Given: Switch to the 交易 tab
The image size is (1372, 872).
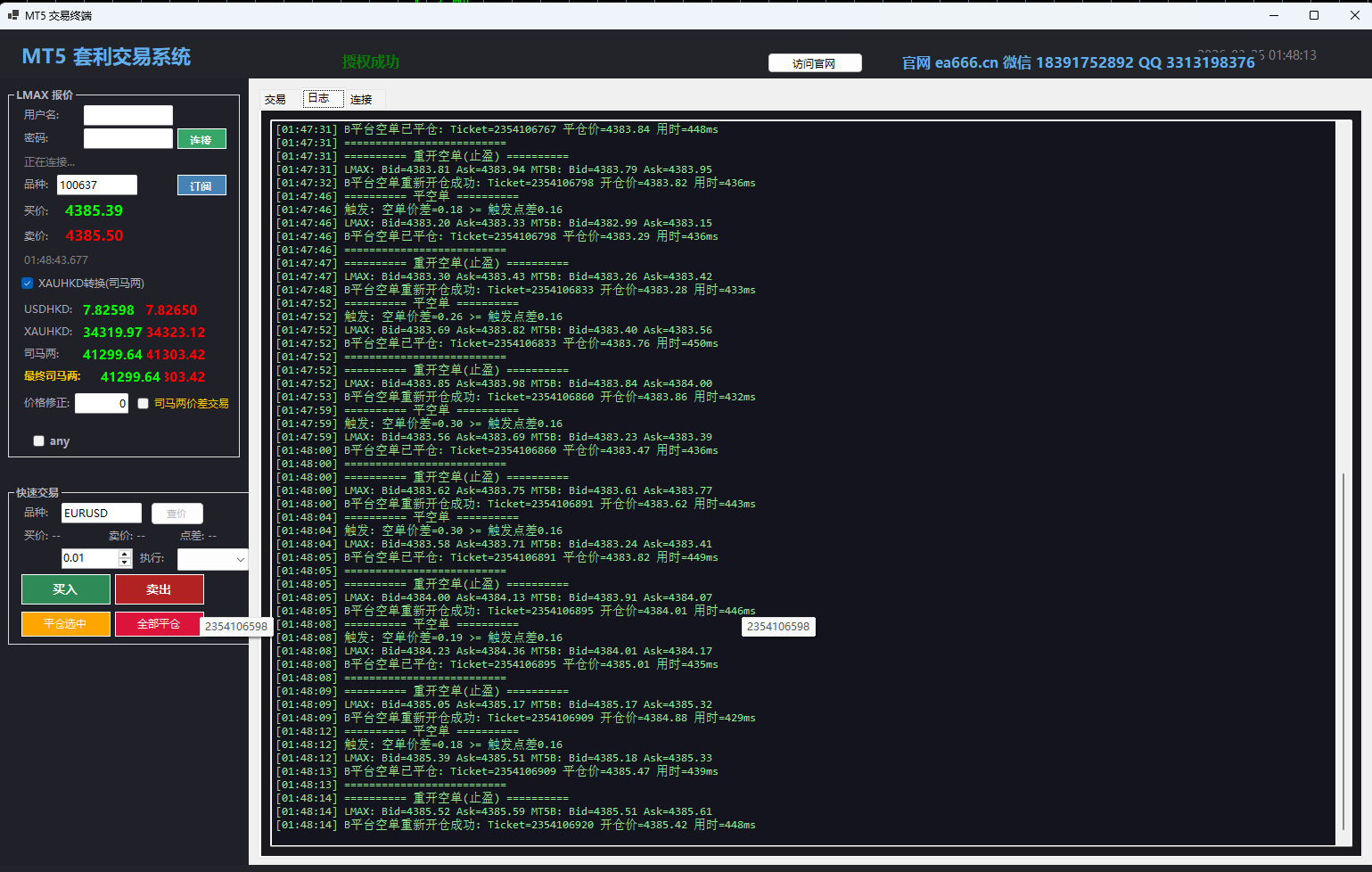Looking at the screenshot, I should (275, 99).
